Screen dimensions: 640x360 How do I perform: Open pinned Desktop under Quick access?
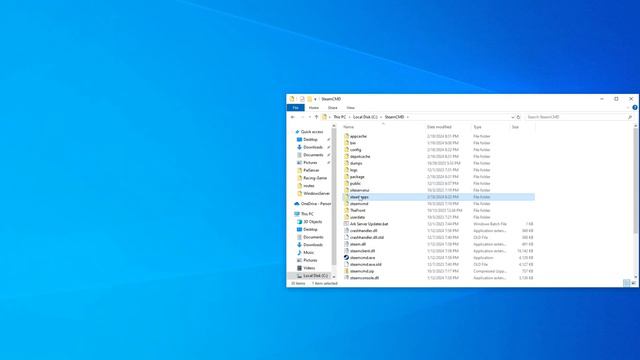tap(310, 140)
